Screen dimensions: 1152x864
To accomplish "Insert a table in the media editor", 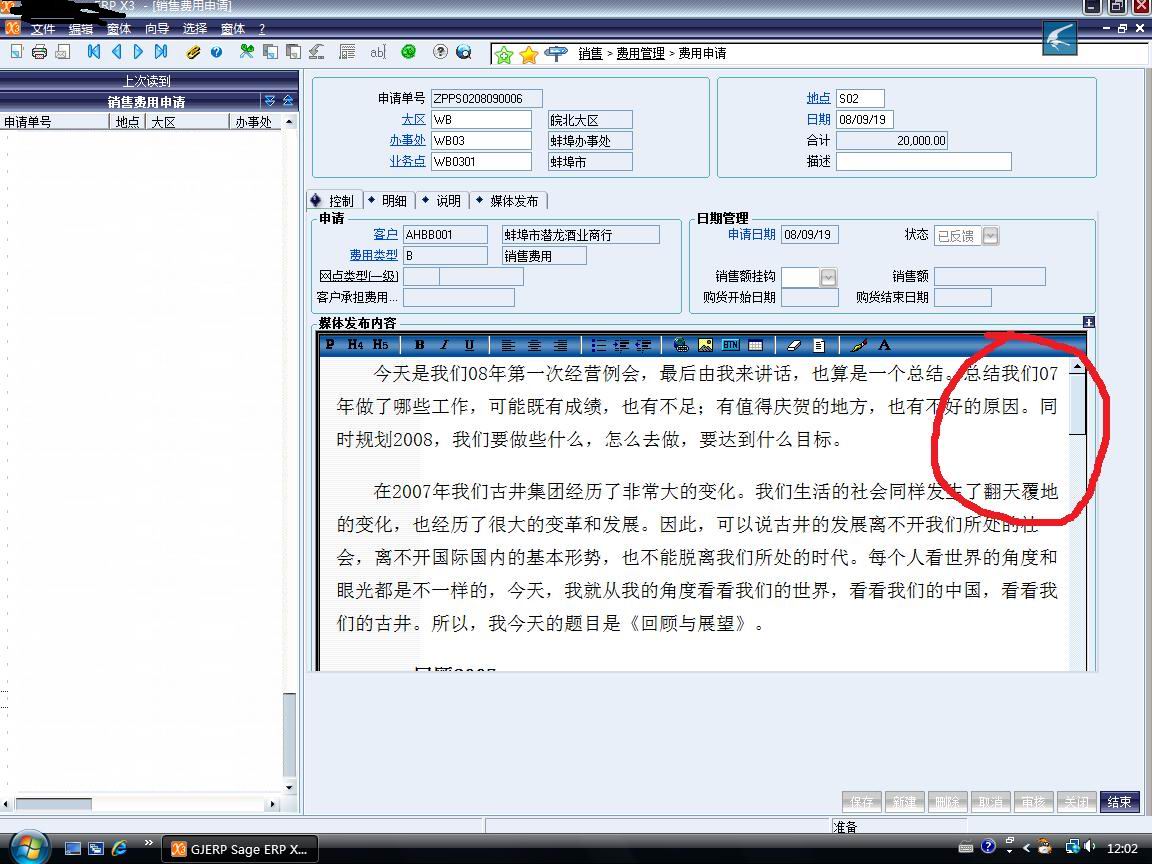I will [755, 345].
